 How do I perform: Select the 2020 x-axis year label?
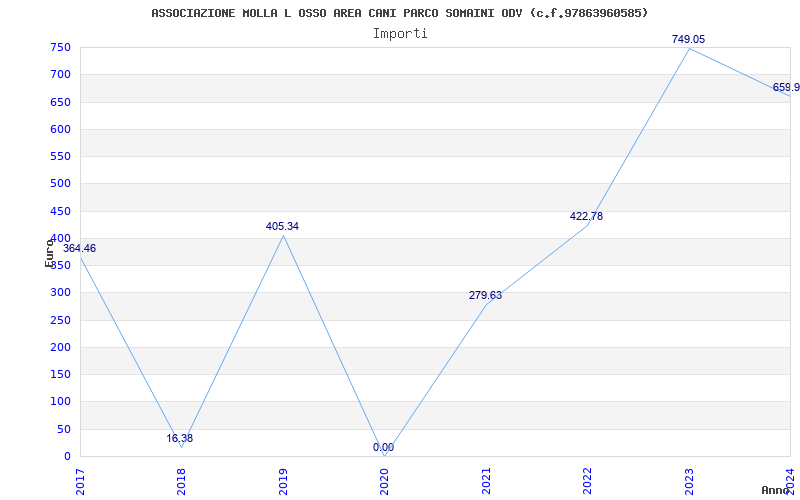point(384,481)
